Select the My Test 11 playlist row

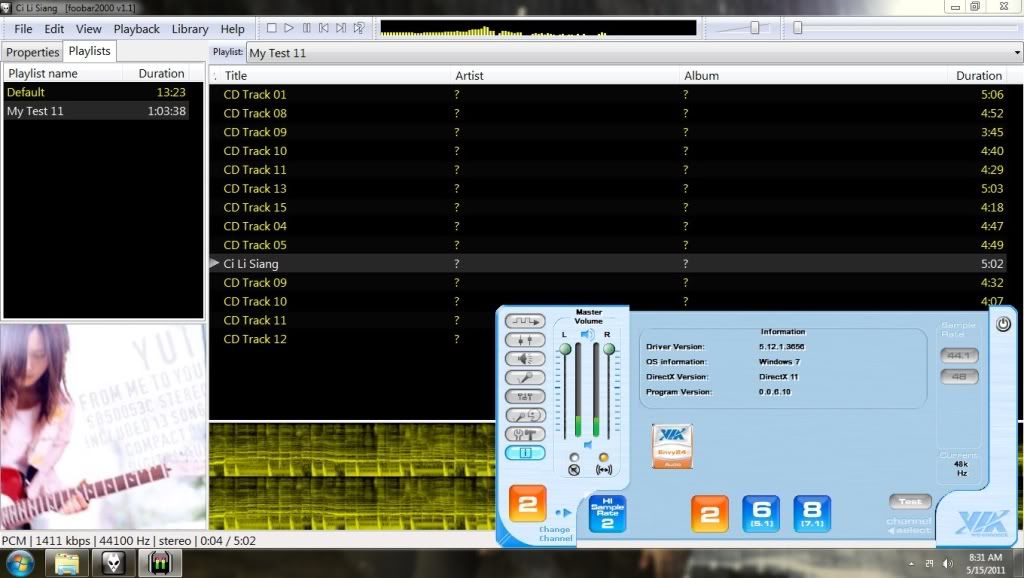click(97, 111)
